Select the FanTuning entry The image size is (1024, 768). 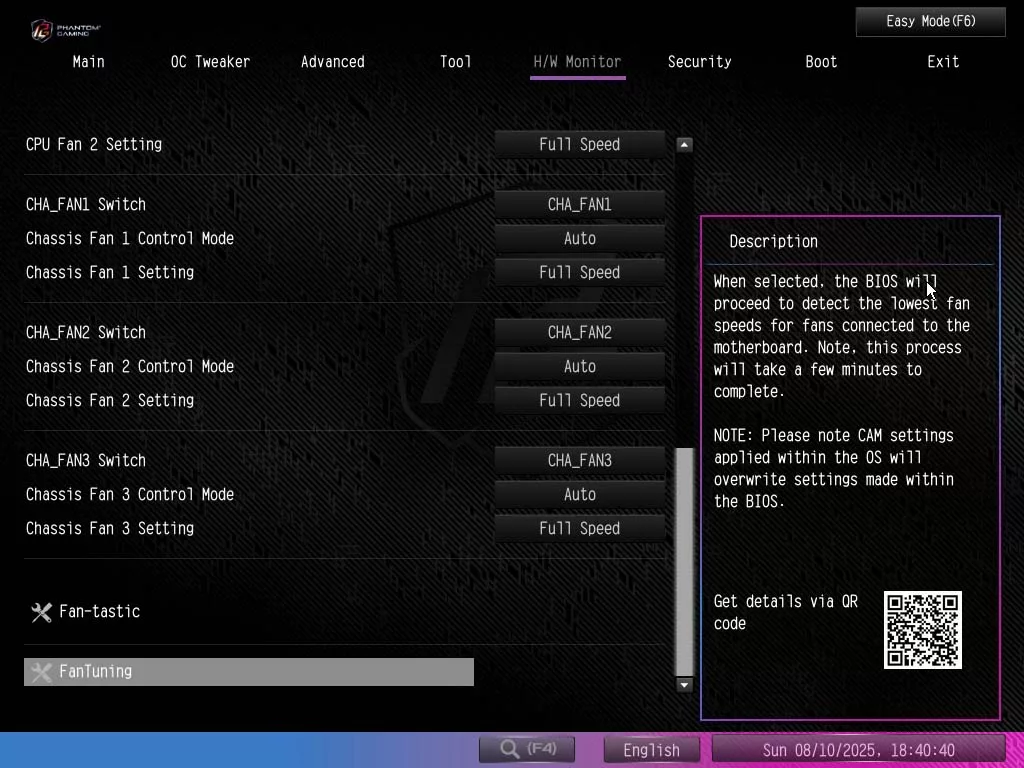click(248, 672)
